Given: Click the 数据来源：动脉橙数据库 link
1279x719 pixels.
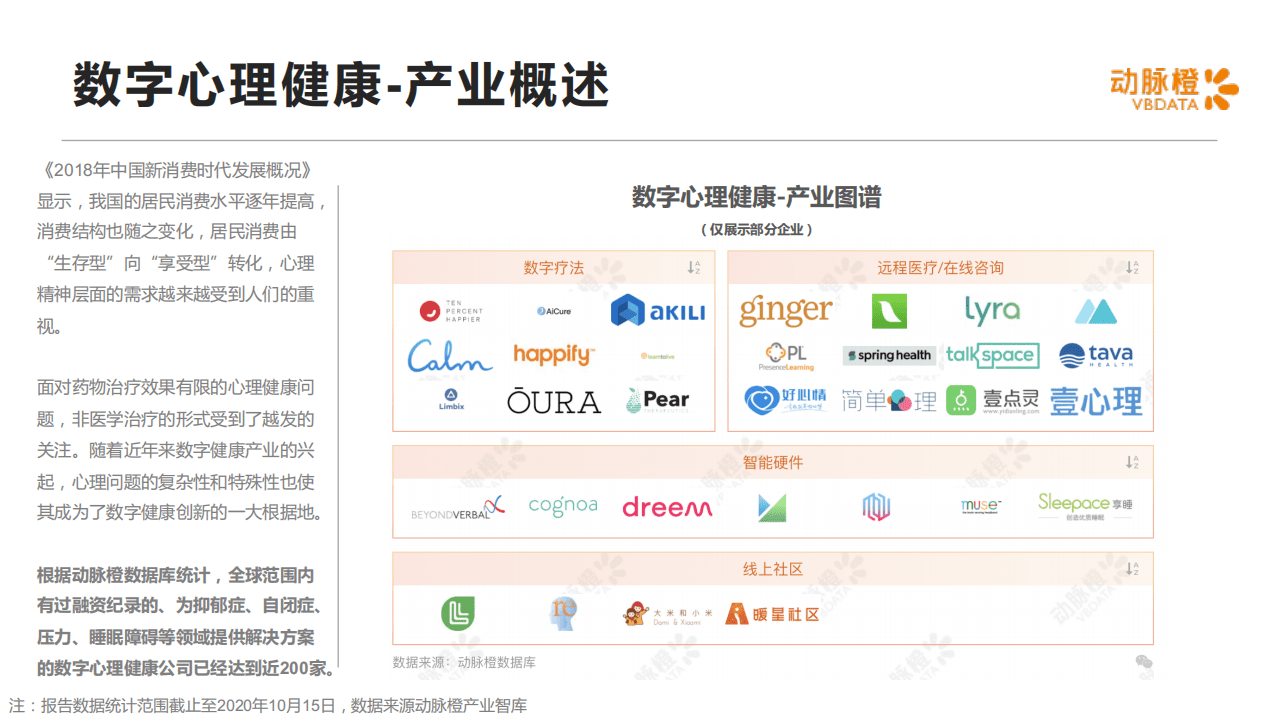Looking at the screenshot, I should pos(463,661).
